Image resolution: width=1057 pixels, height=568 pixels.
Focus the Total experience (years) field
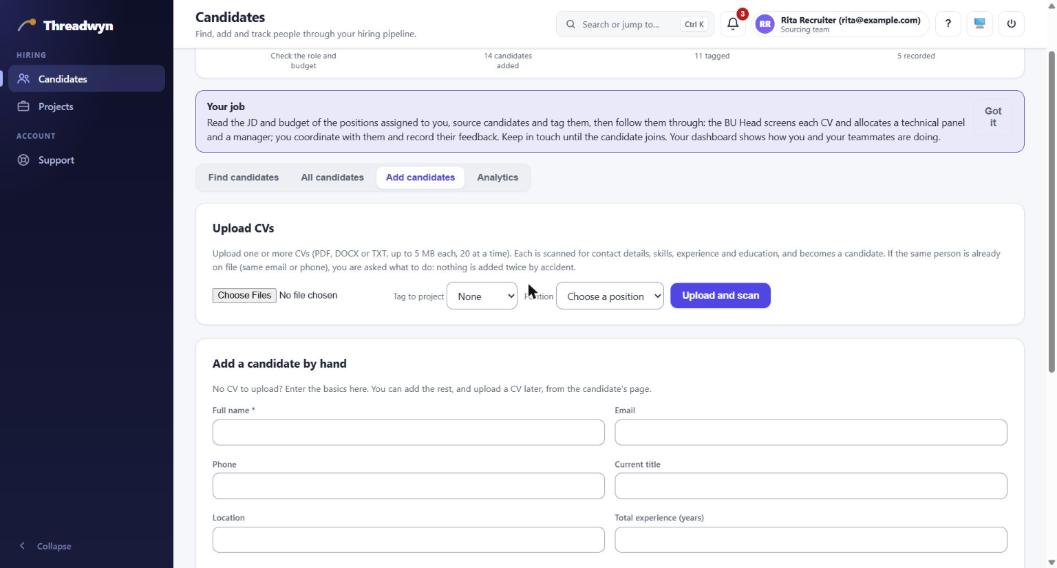coord(811,540)
